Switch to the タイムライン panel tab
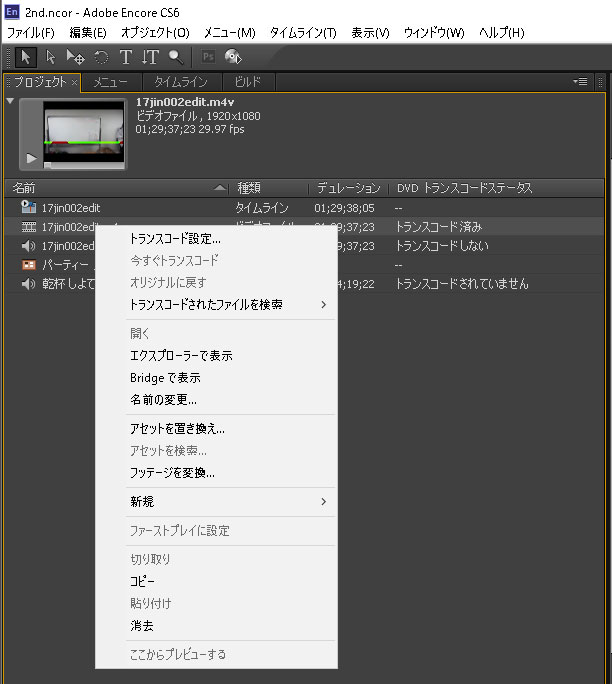The height and width of the screenshot is (684, 612). (181, 82)
